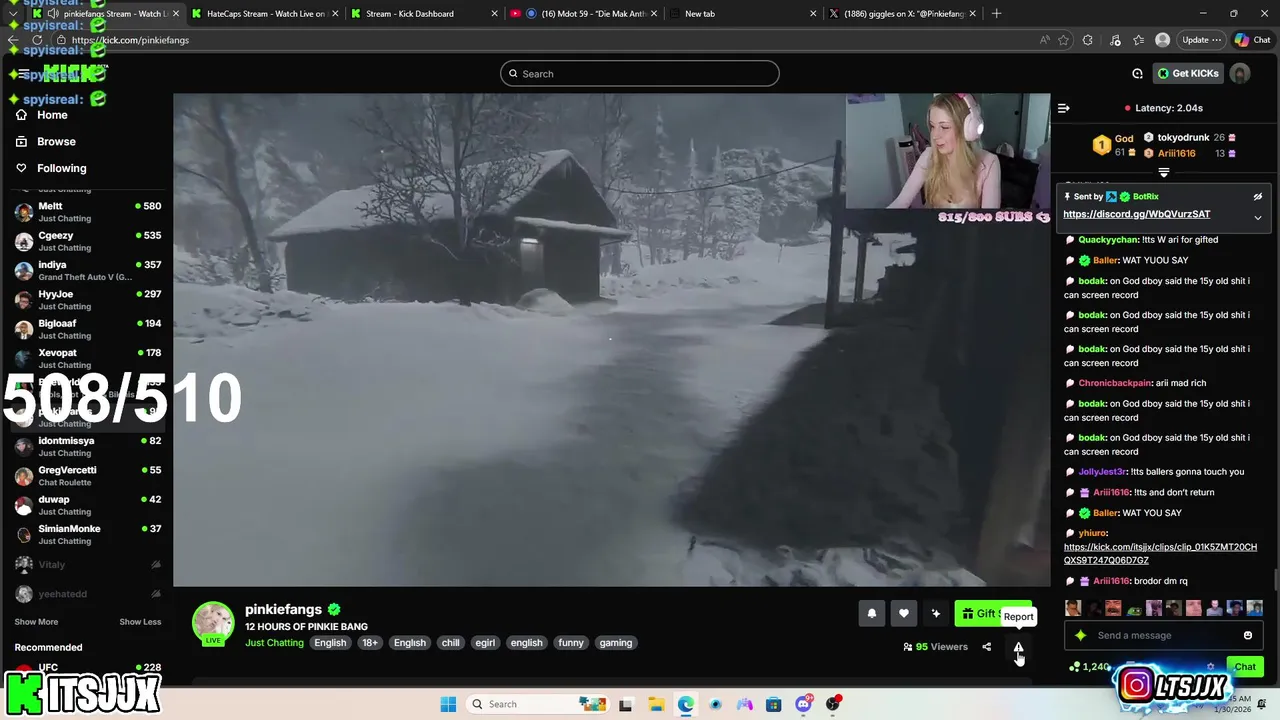Click the Send a message input field
1280x720 pixels.
pyautogui.click(x=1165, y=635)
